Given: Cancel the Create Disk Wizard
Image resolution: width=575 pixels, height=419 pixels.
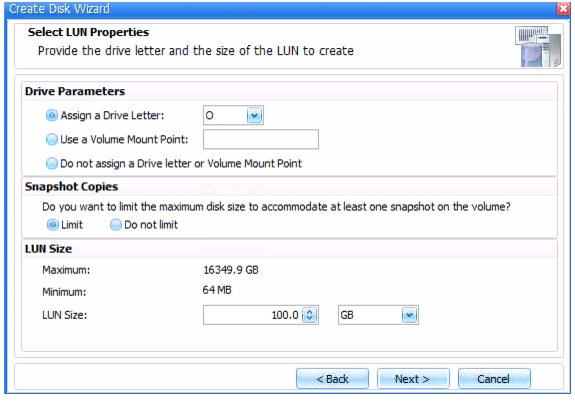Looking at the screenshot, I should (494, 379).
